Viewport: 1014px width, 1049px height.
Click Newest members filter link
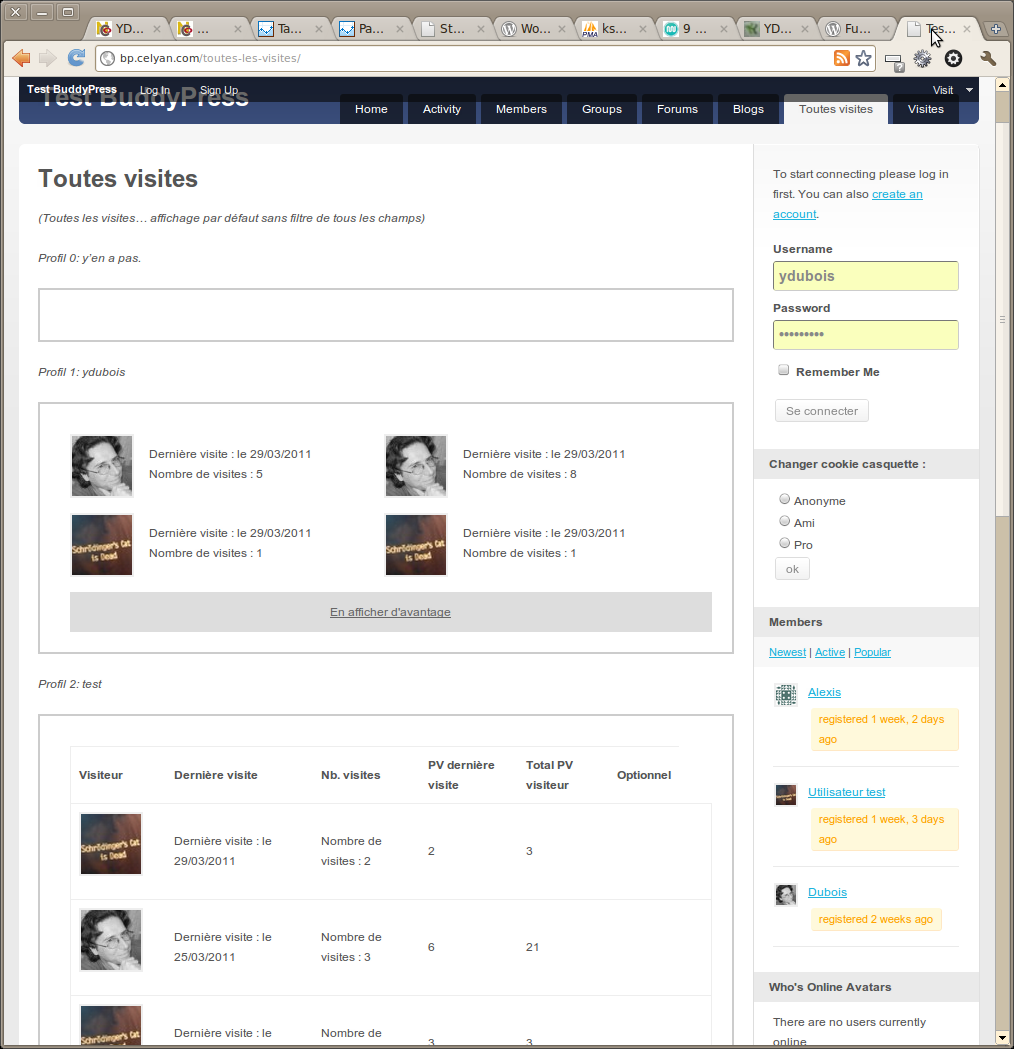point(787,652)
